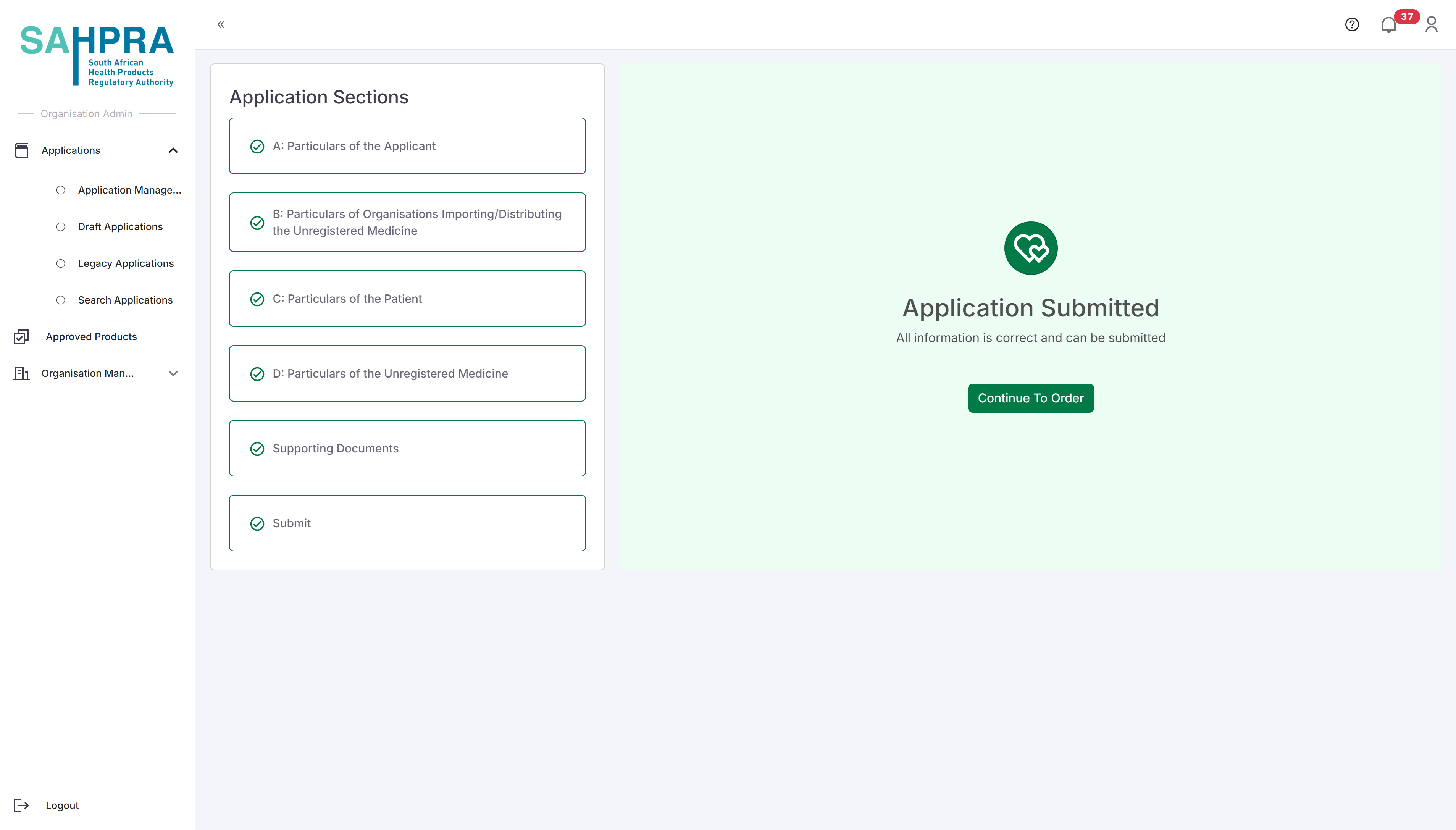Open C: Particulars of the Patient section
This screenshot has width=1456, height=830.
tap(407, 299)
